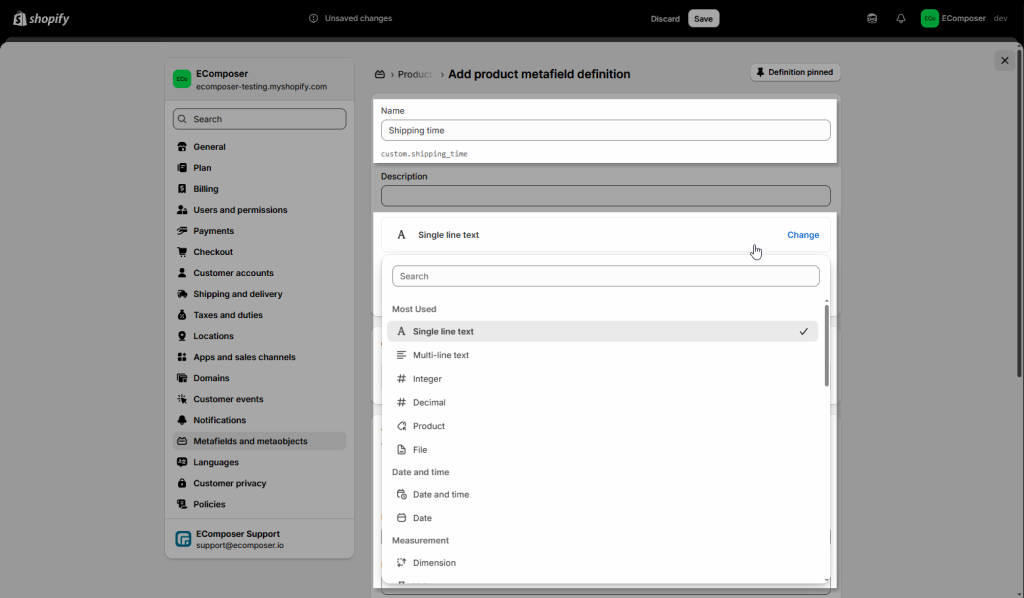This screenshot has height=598, width=1024.
Task: Click the Checkout cart icon
Action: click(x=182, y=252)
